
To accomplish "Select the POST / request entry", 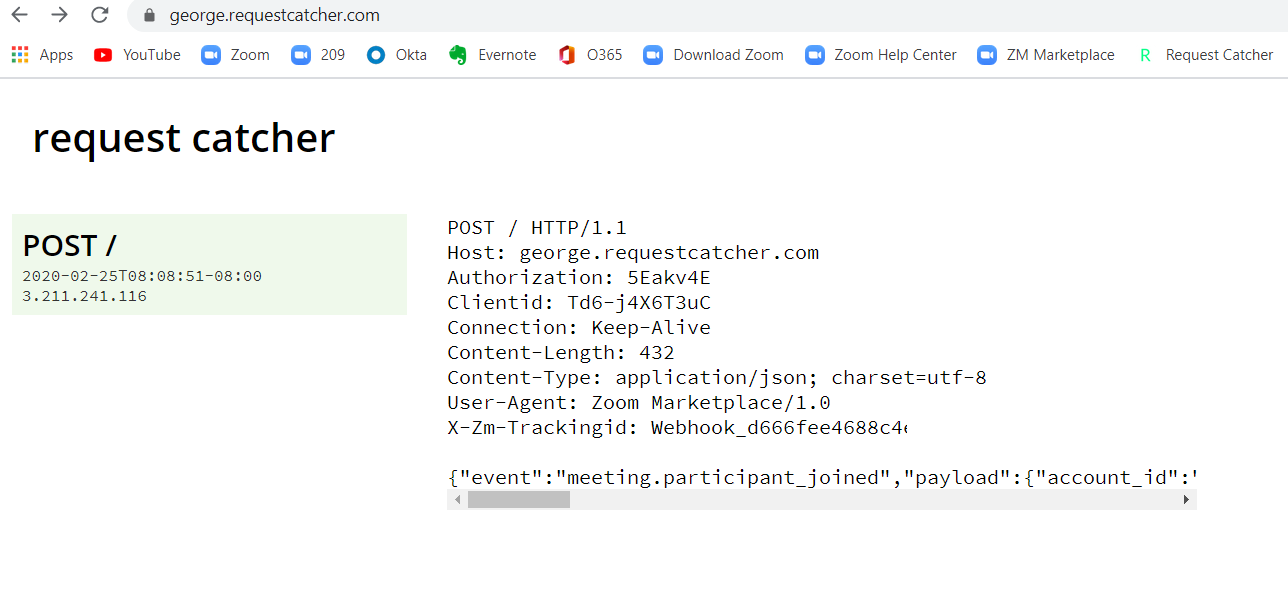I will pyautogui.click(x=209, y=264).
